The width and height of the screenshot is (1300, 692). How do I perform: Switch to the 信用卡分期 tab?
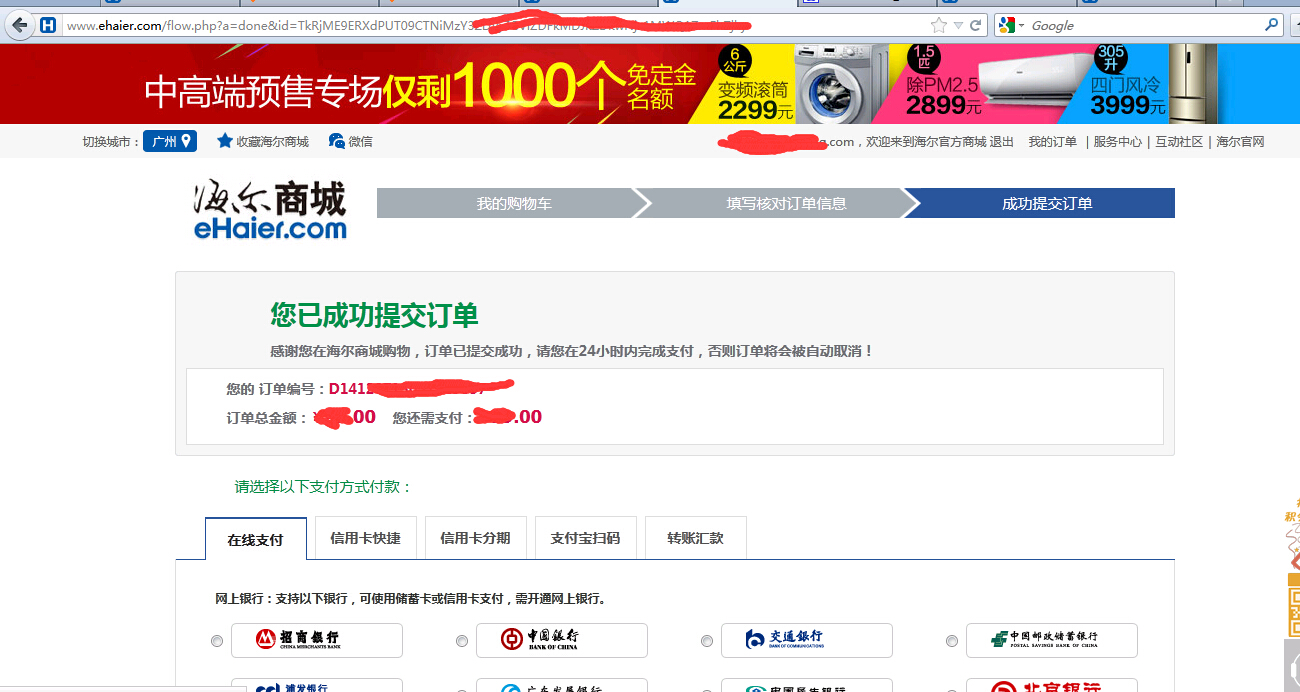tap(475, 538)
